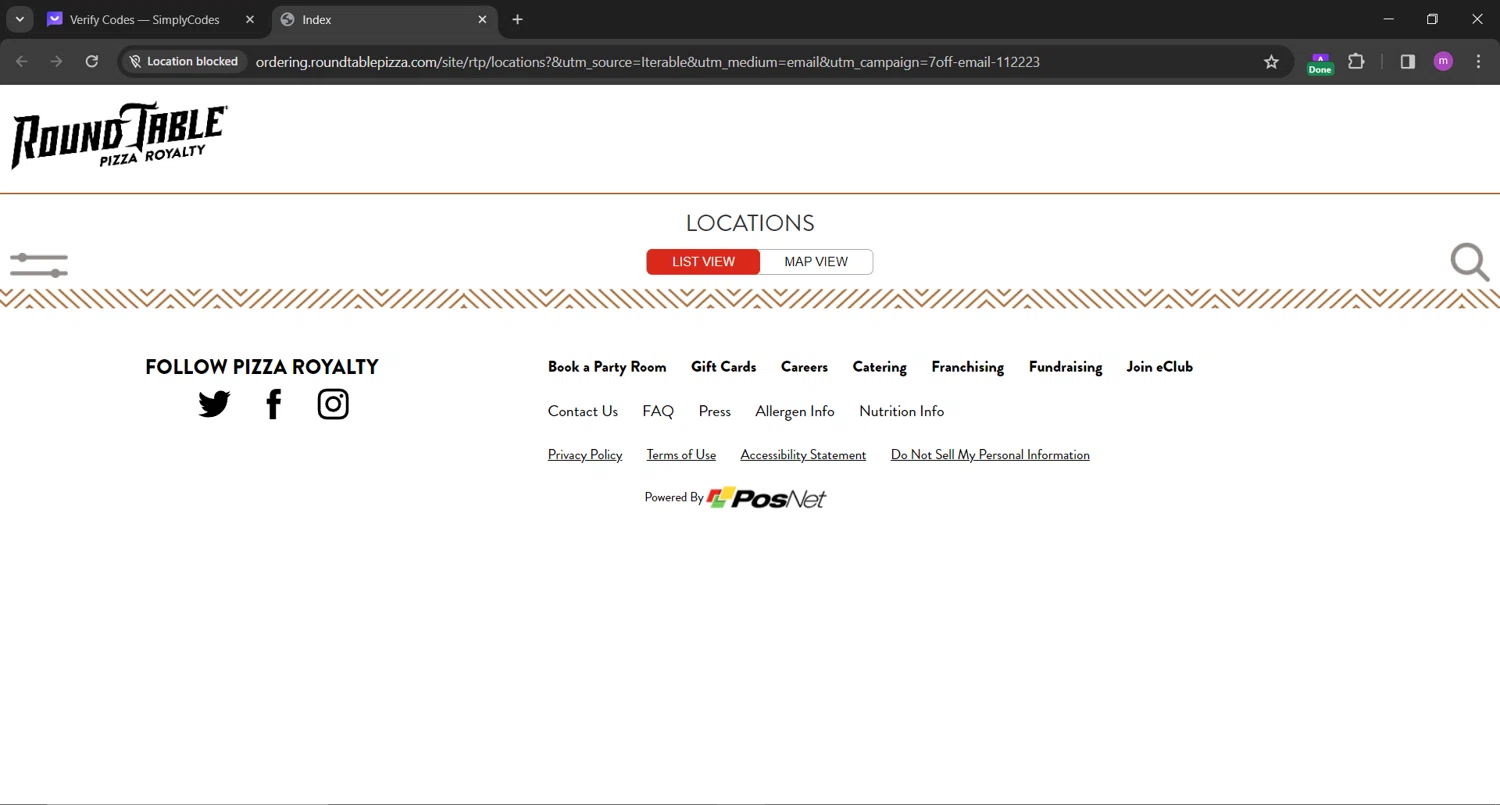This screenshot has height=805, width=1500.
Task: Open Round Table's Twitter page
Action: coord(214,404)
